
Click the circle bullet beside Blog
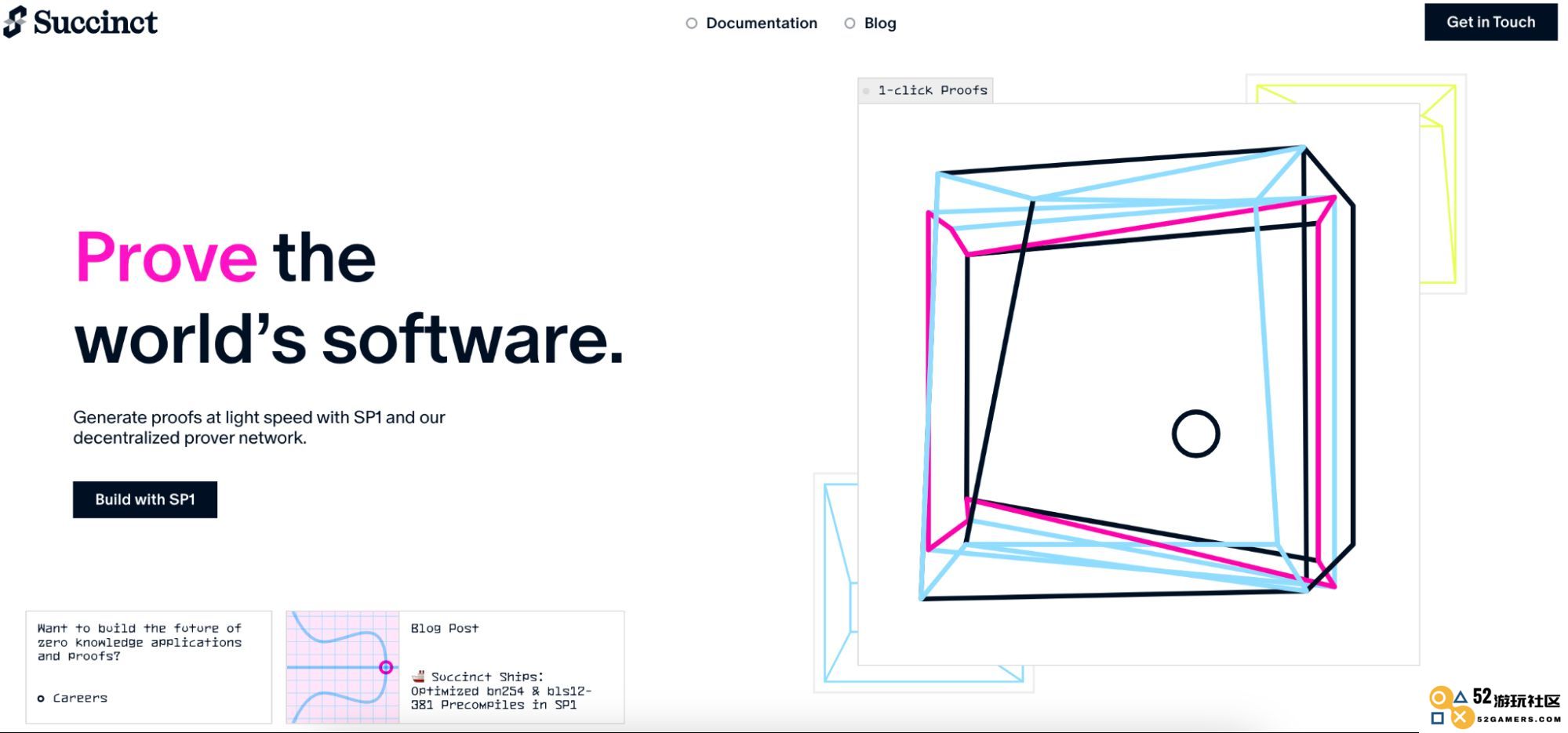point(849,24)
